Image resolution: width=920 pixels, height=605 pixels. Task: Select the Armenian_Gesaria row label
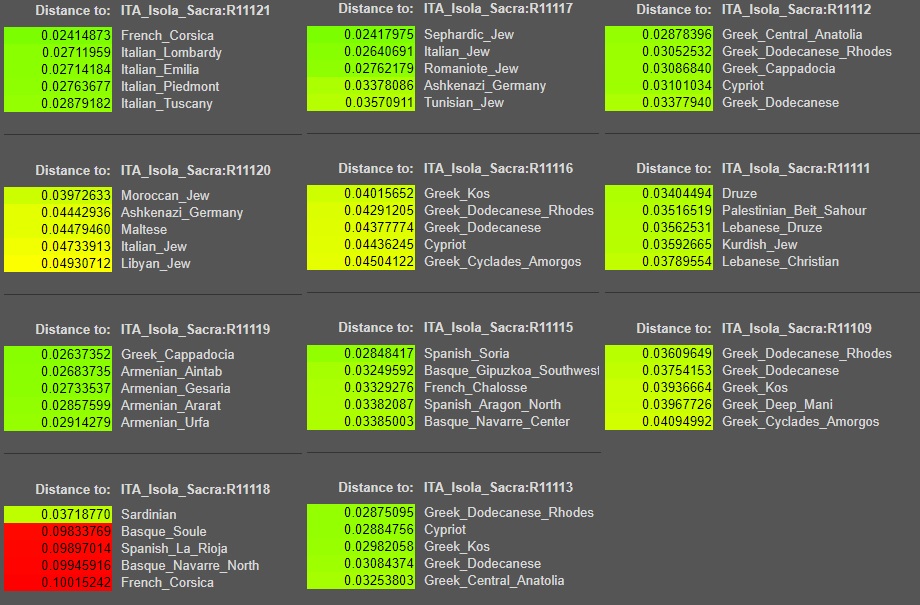click(x=175, y=388)
